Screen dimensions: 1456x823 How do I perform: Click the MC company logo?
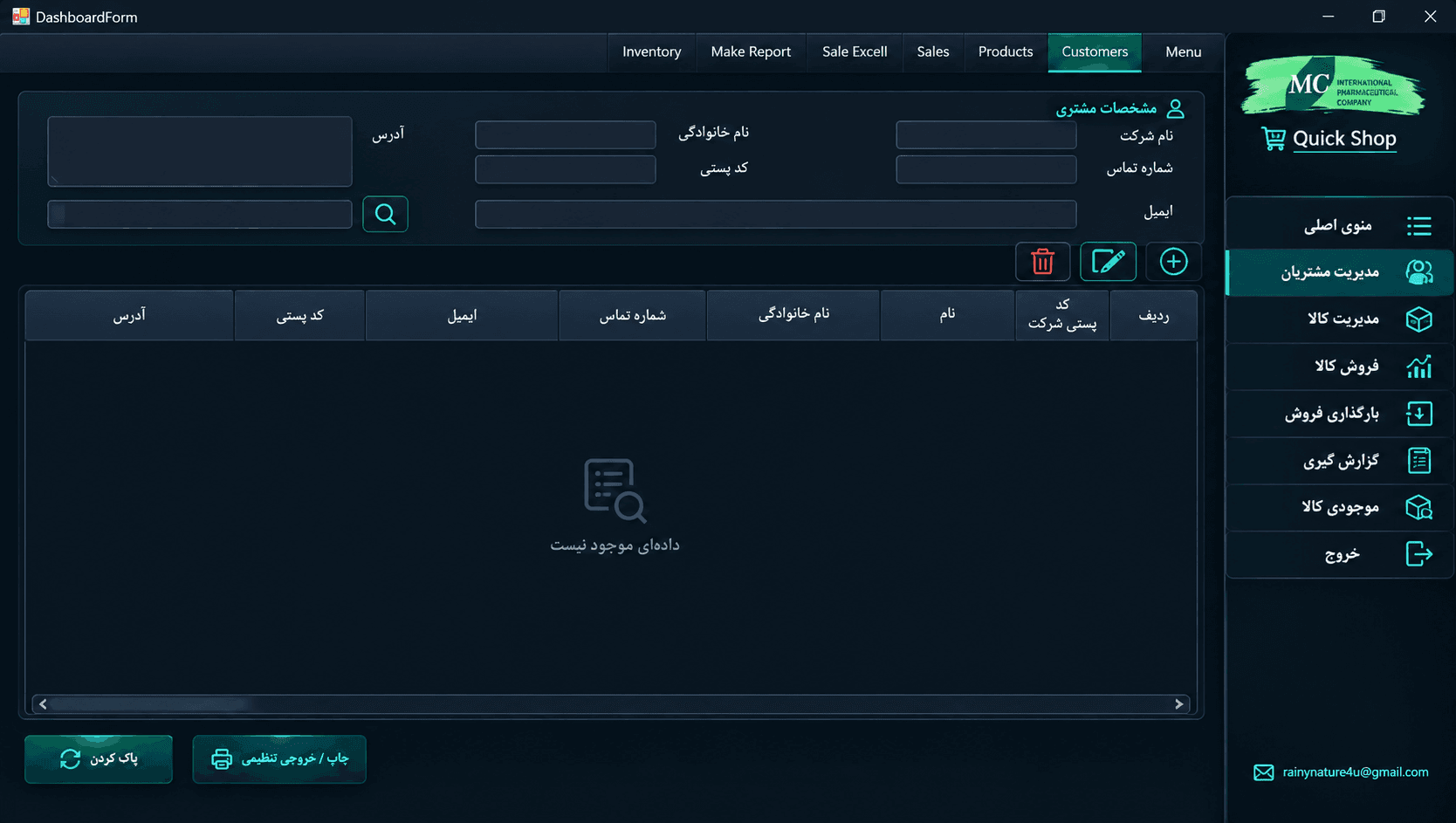point(1334,85)
